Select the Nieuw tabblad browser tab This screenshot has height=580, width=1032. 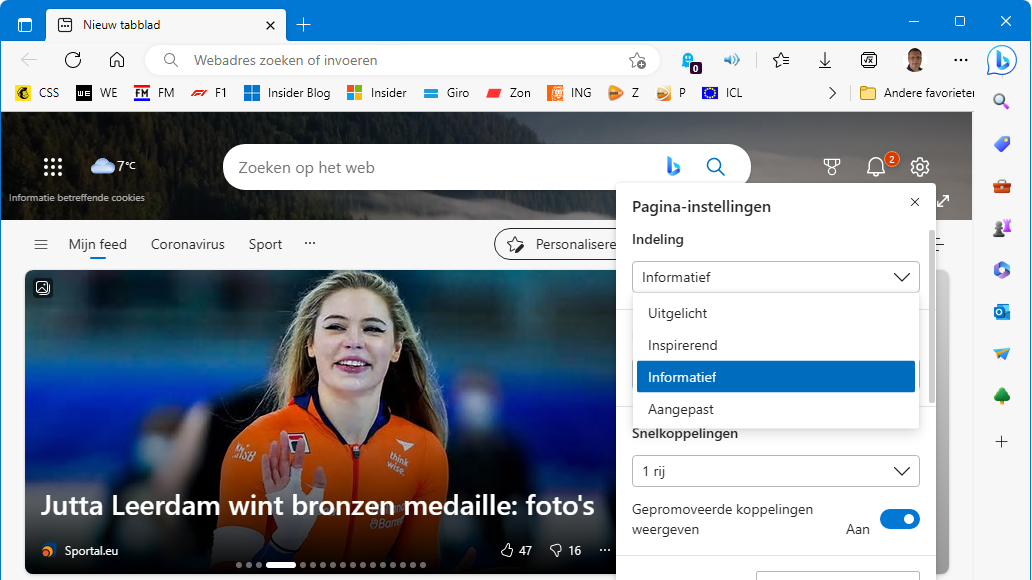[x=165, y=25]
